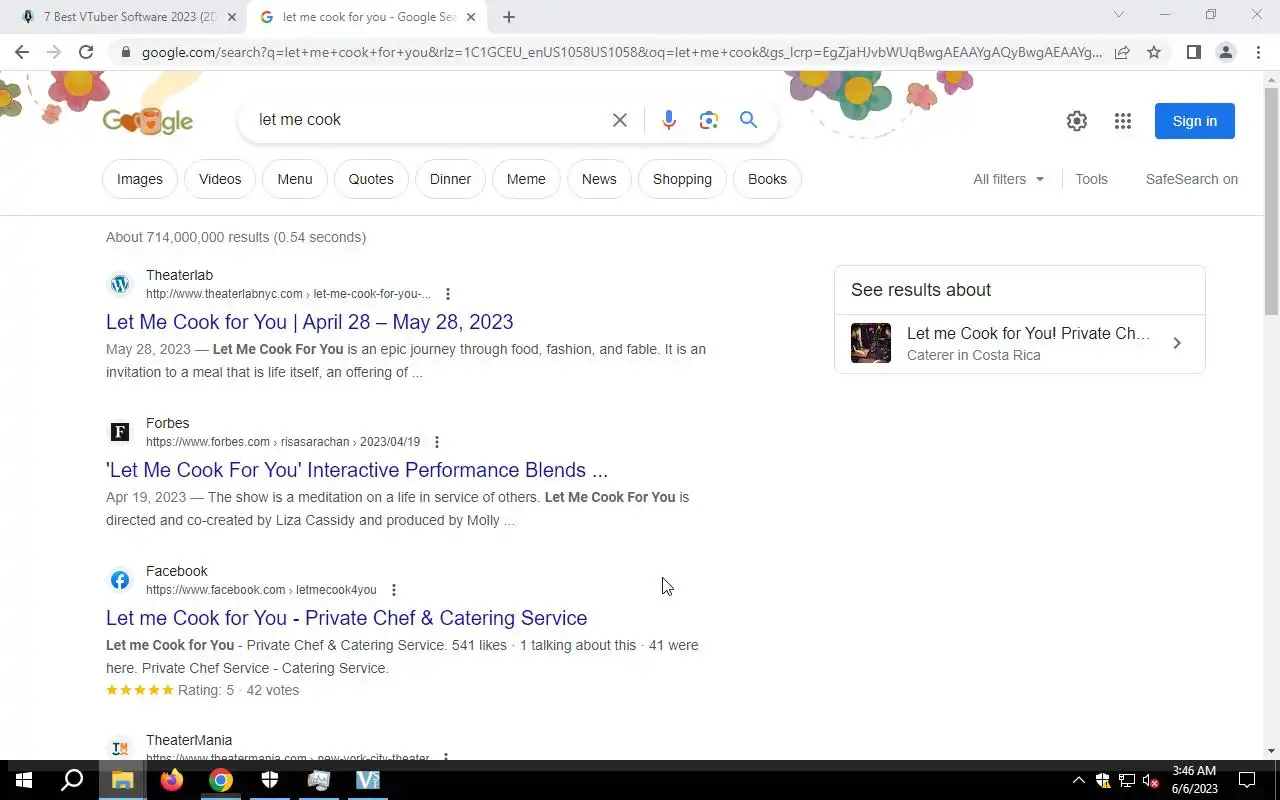Bookmark this page with star icon
This screenshot has height=800, width=1280.
[1154, 52]
